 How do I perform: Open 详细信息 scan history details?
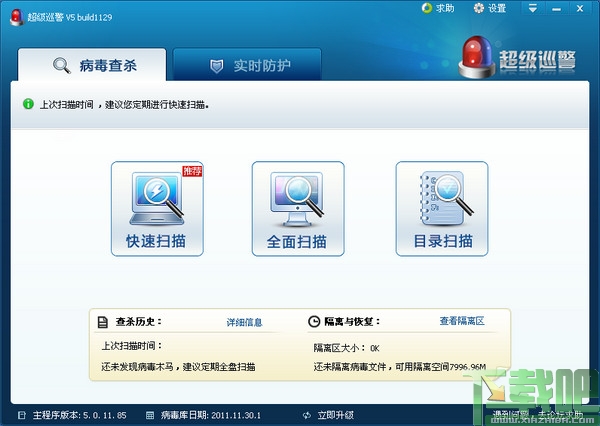click(244, 322)
